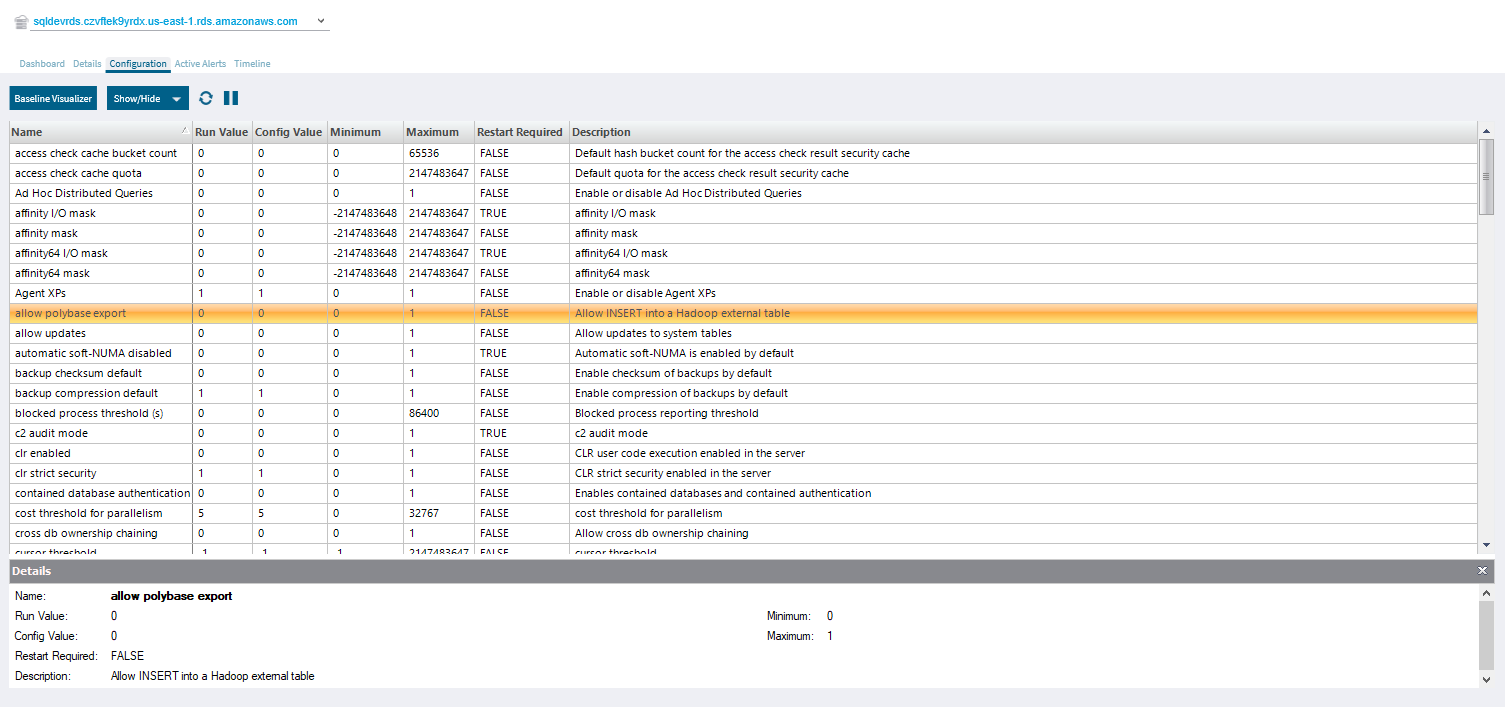Image resolution: width=1505 pixels, height=707 pixels.
Task: Click the server icon beside the hostname
Action: click(20, 21)
